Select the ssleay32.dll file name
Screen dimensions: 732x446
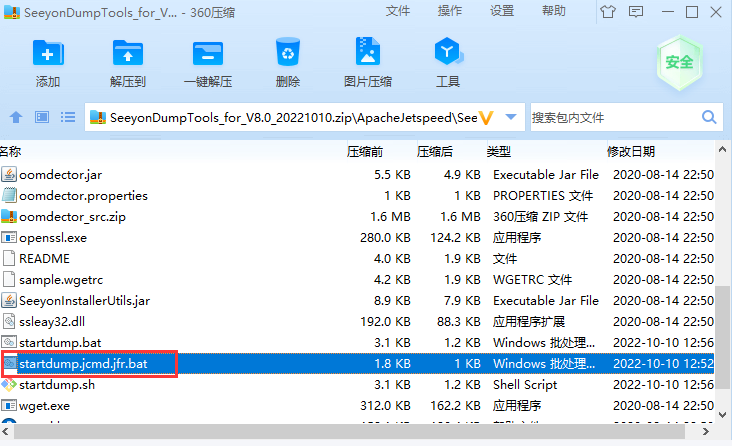tap(52, 322)
